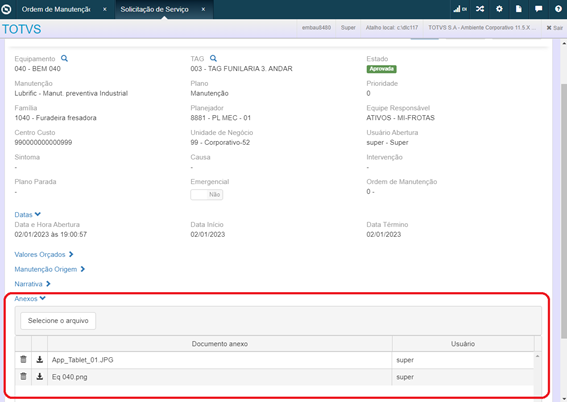Click ATIVOS - MI-FROTAS value

tap(401, 118)
